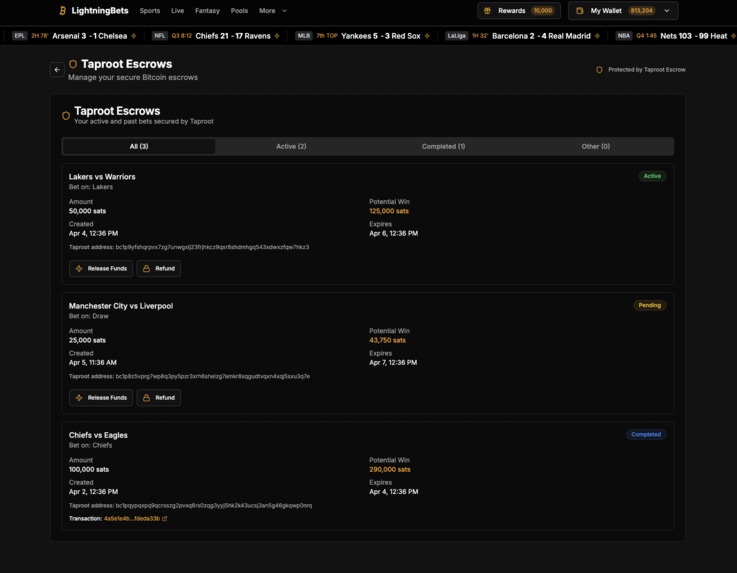Click the MLB league tag
Screen dimensions: 737x573
point(304,36)
